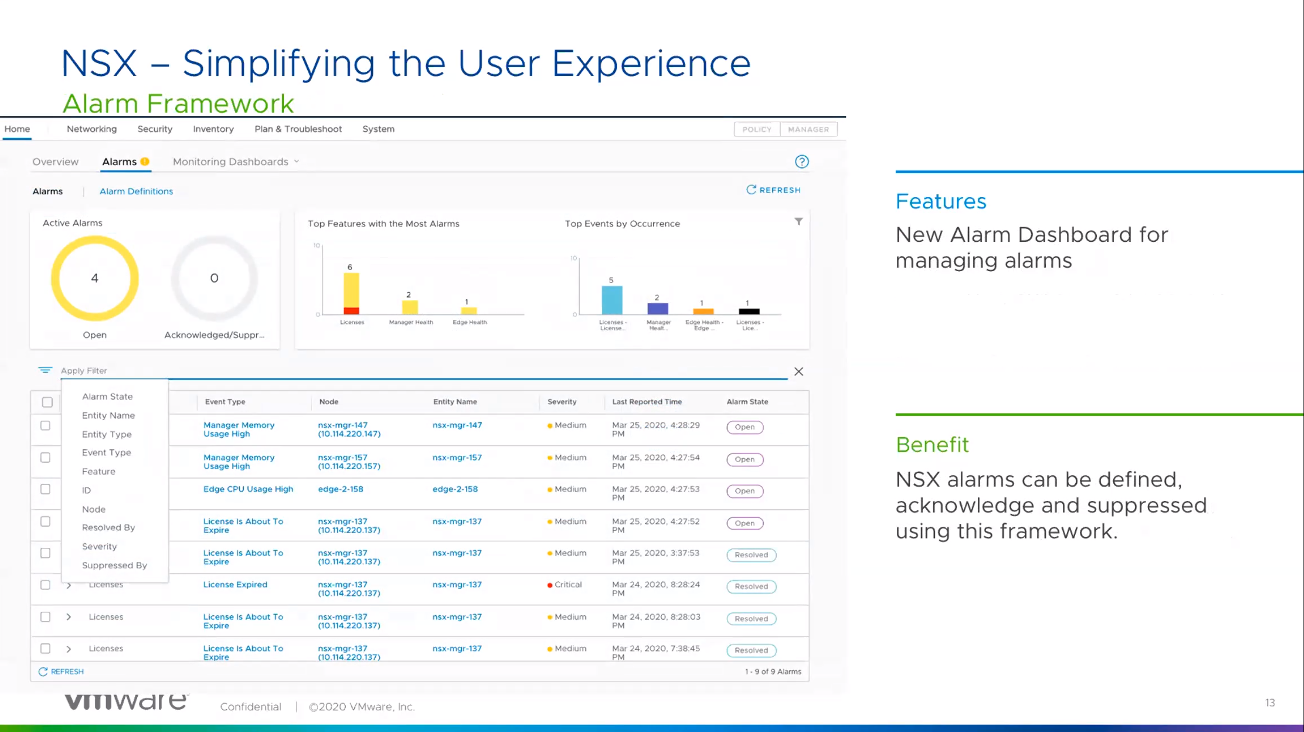The image size is (1304, 732).
Task: Click the yellow Licenses bar in chart
Action: pos(351,289)
